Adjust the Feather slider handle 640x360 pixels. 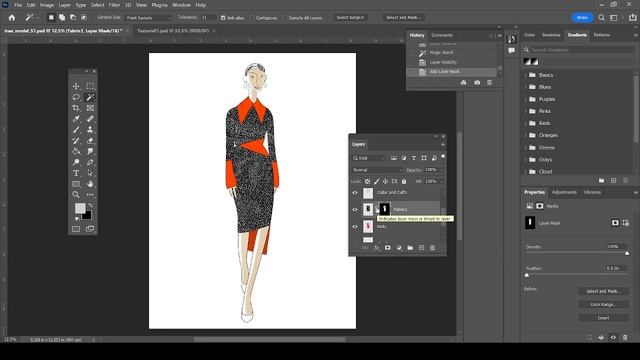[x=527, y=275]
